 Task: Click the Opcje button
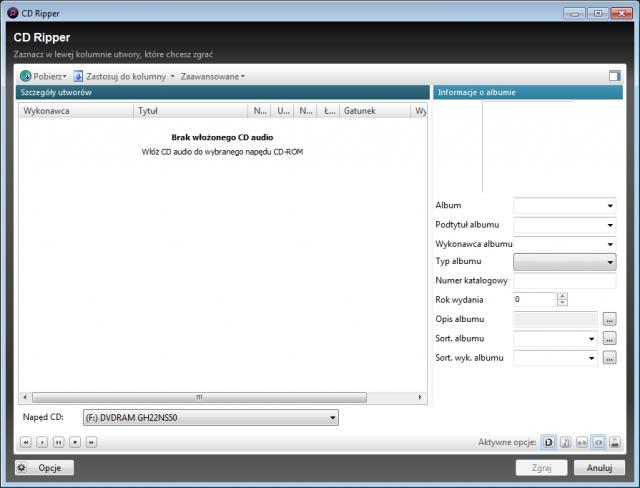pos(44,467)
